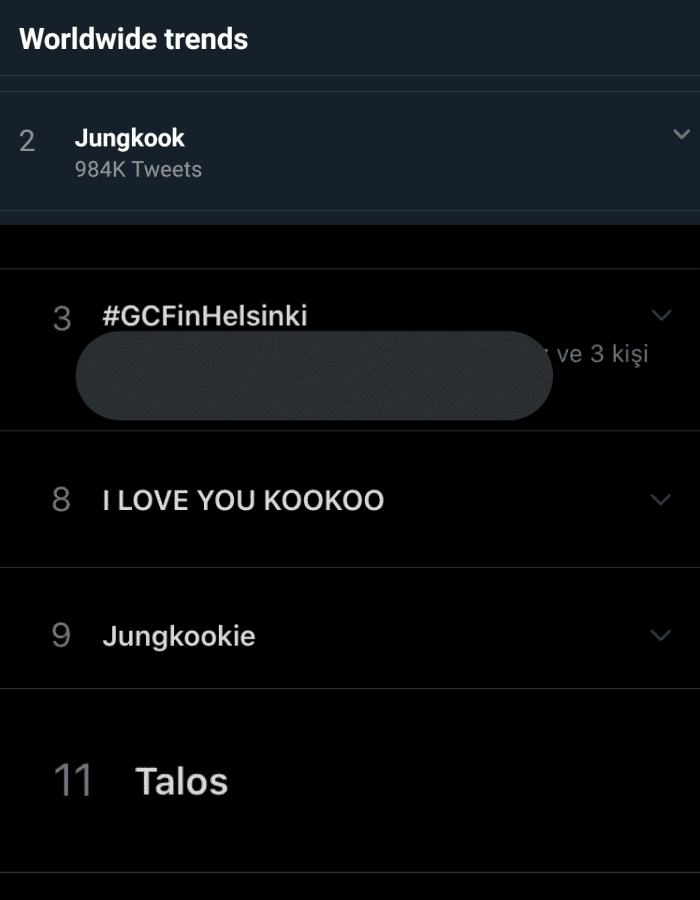700x900 pixels.
Task: View the Jungkookie trend
Action: [179, 636]
